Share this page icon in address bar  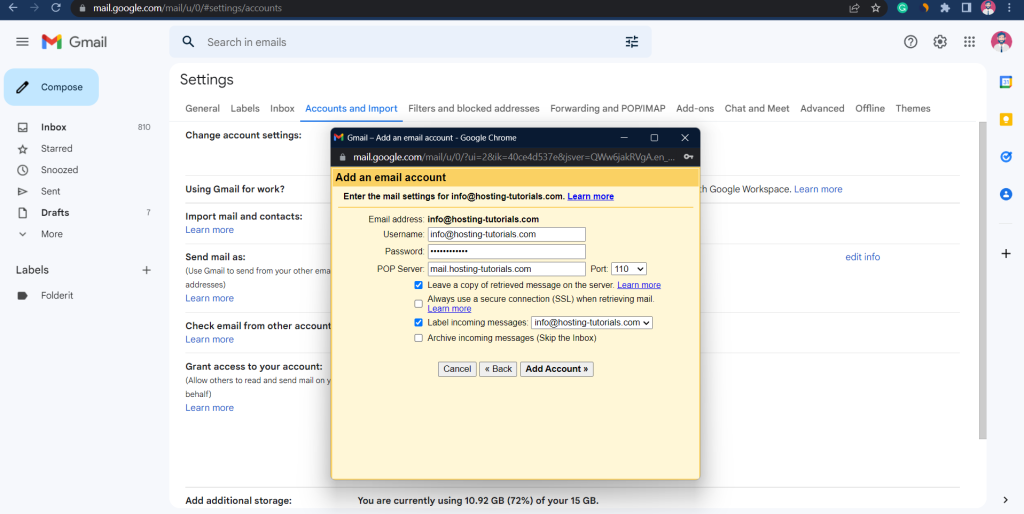point(854,8)
